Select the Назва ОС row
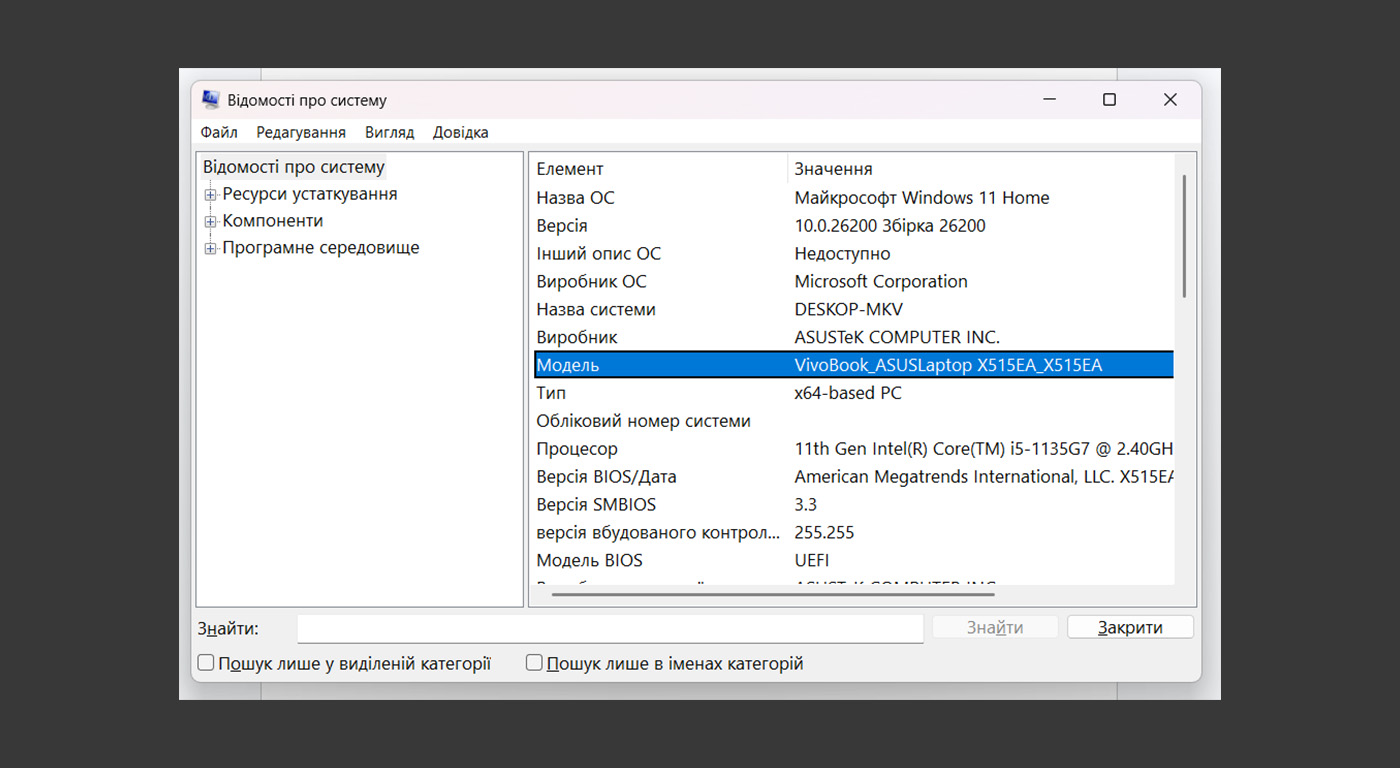Screen dimensions: 1400x768 click(x=852, y=198)
